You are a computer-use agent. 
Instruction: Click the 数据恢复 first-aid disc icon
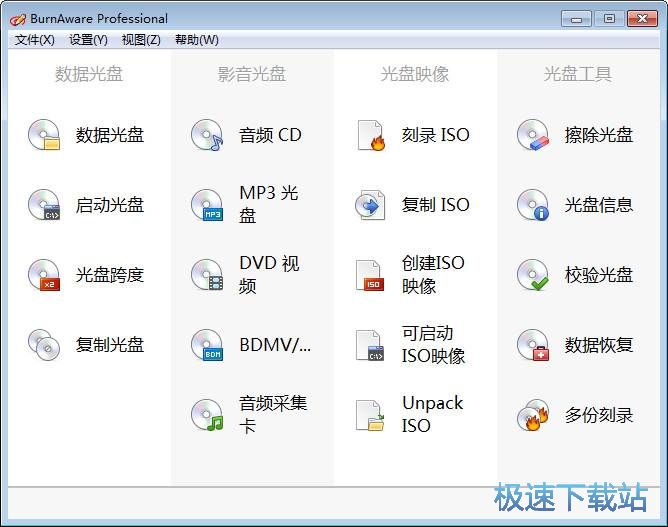[533, 345]
